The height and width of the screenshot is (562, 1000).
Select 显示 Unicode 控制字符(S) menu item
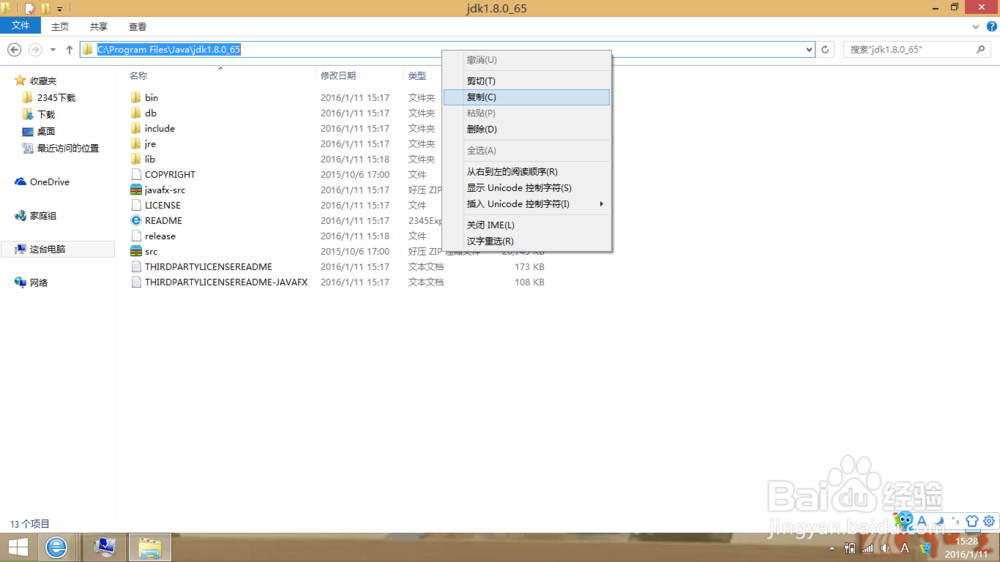click(x=527, y=188)
